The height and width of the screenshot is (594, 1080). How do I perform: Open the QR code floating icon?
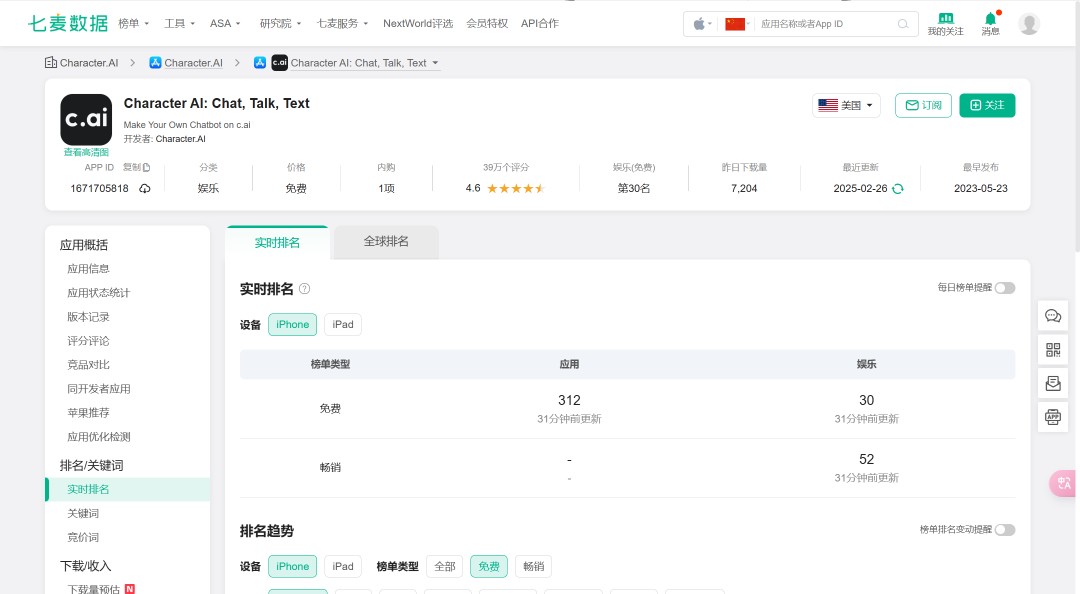[x=1053, y=349]
